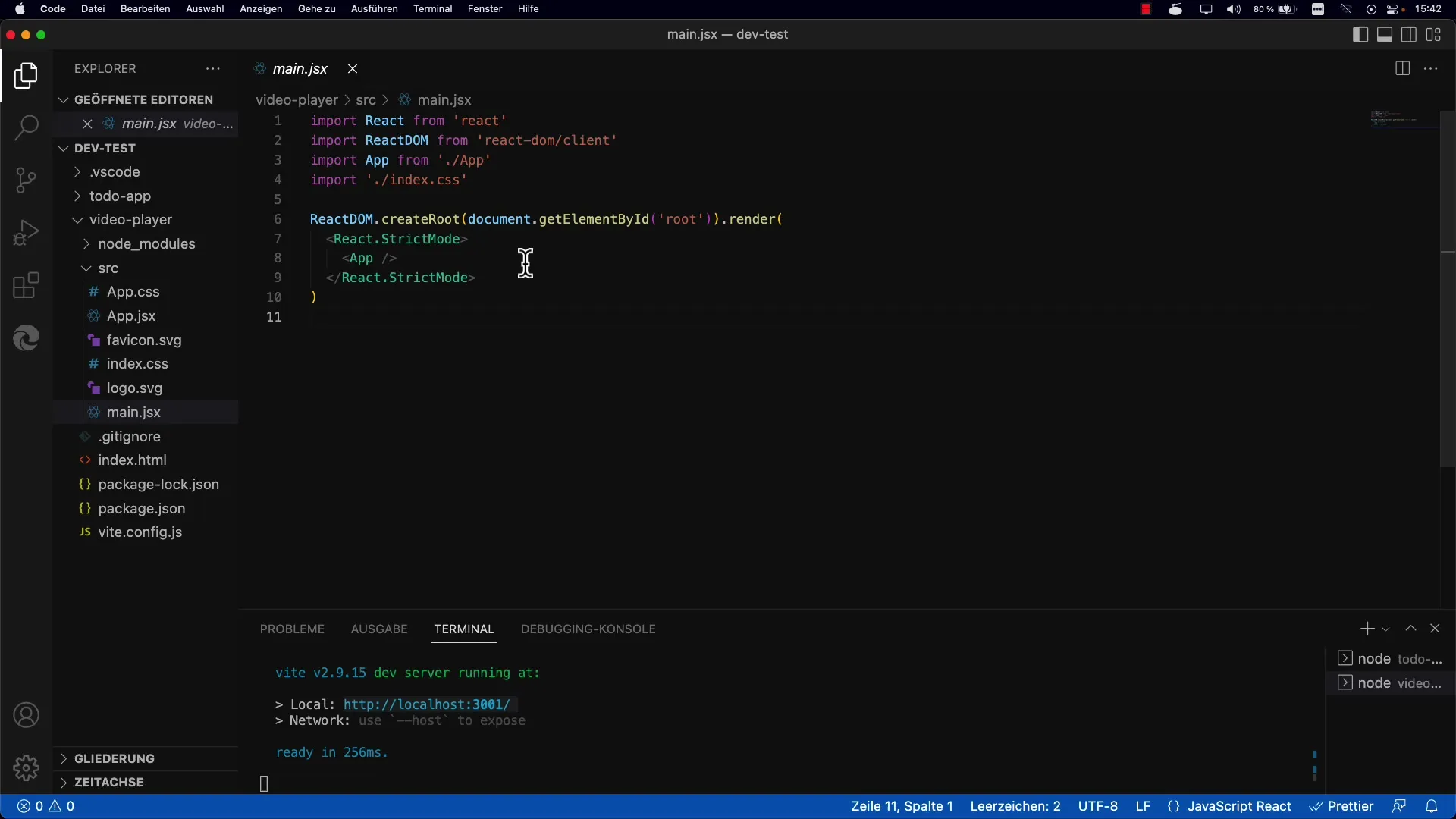1456x819 pixels.
Task: Open the Gehe zu menu
Action: tap(316, 9)
